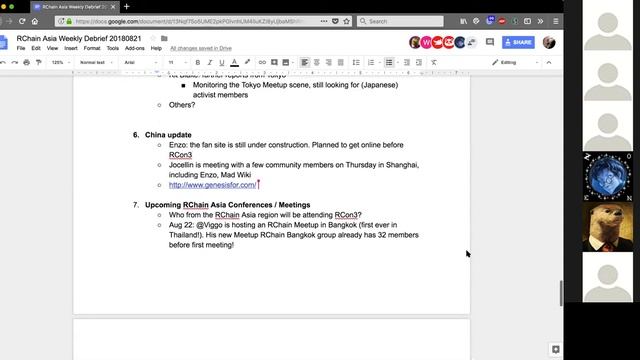Click the Docs home icon

[x=4, y=42]
